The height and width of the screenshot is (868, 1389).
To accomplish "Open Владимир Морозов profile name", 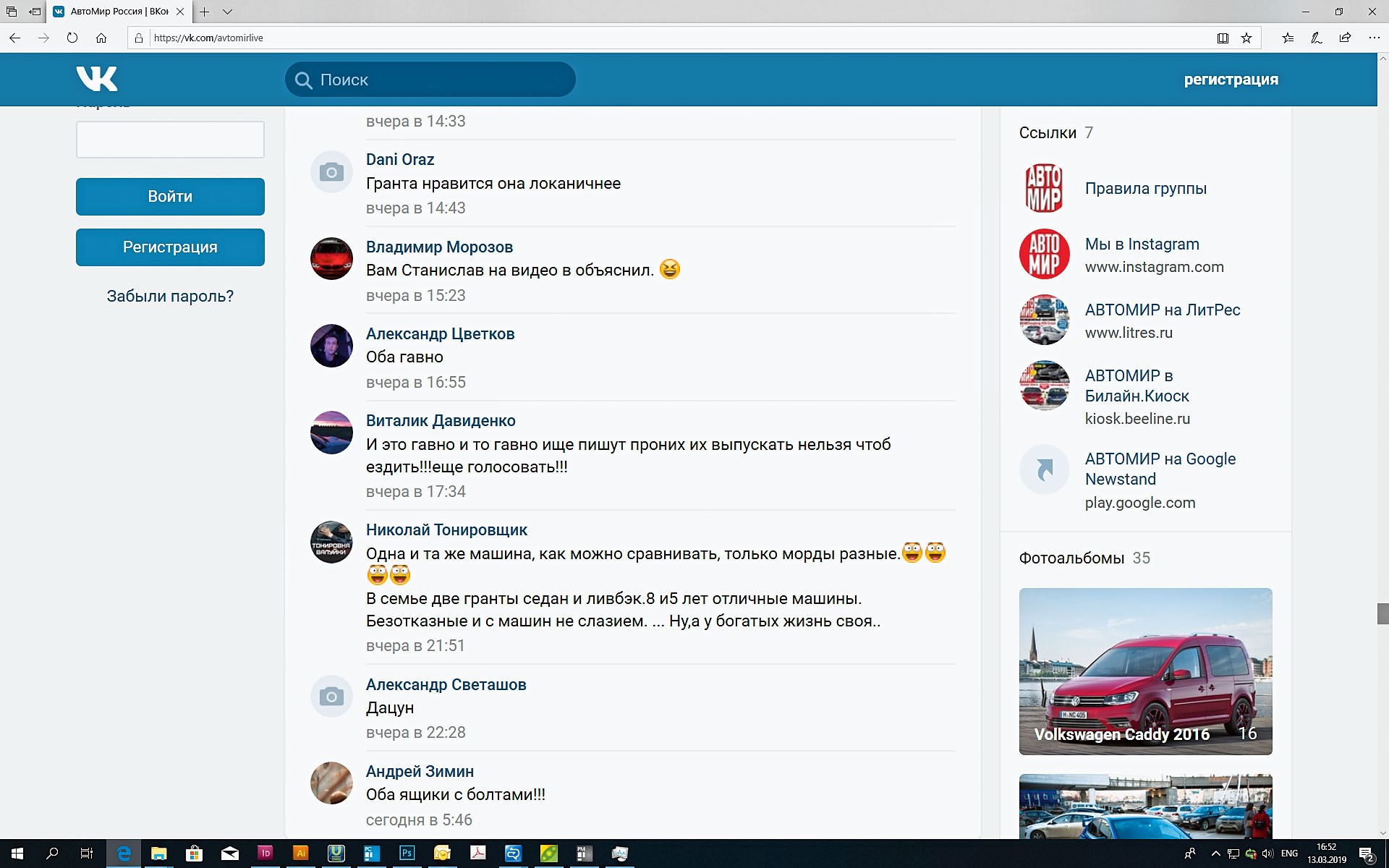I will coord(439,247).
